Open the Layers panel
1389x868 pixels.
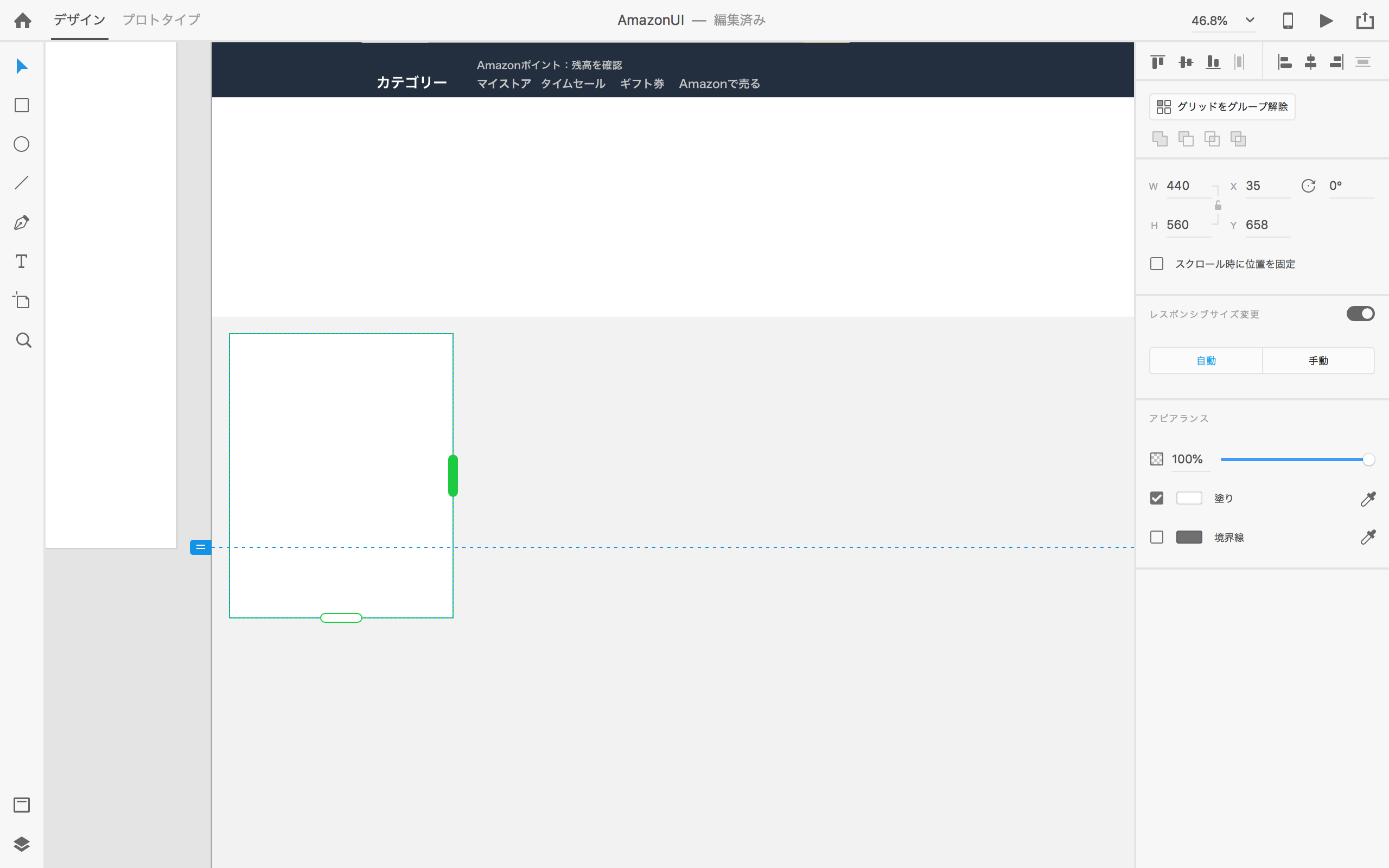point(22,844)
